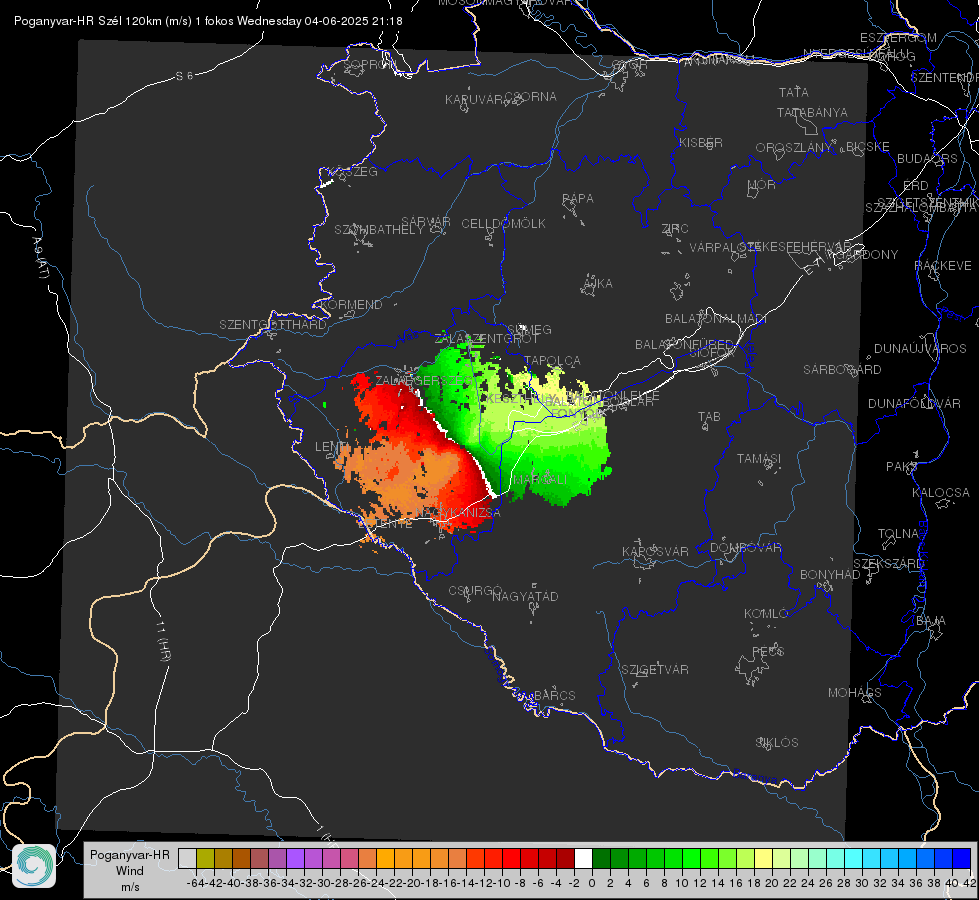Select the PÉCS city label

767,651
